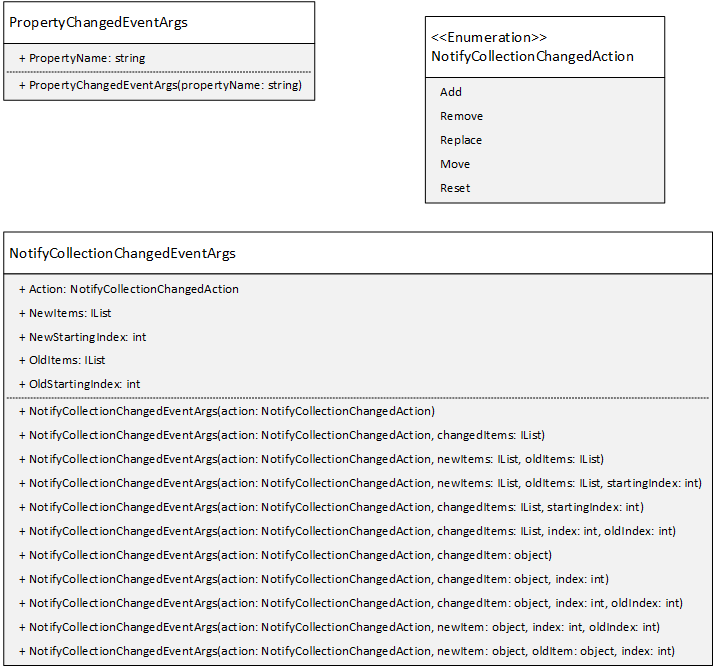The width and height of the screenshot is (714, 667).
Task: Click constructor with changedItems, index, oldIndex parameters
Action: tap(347, 531)
